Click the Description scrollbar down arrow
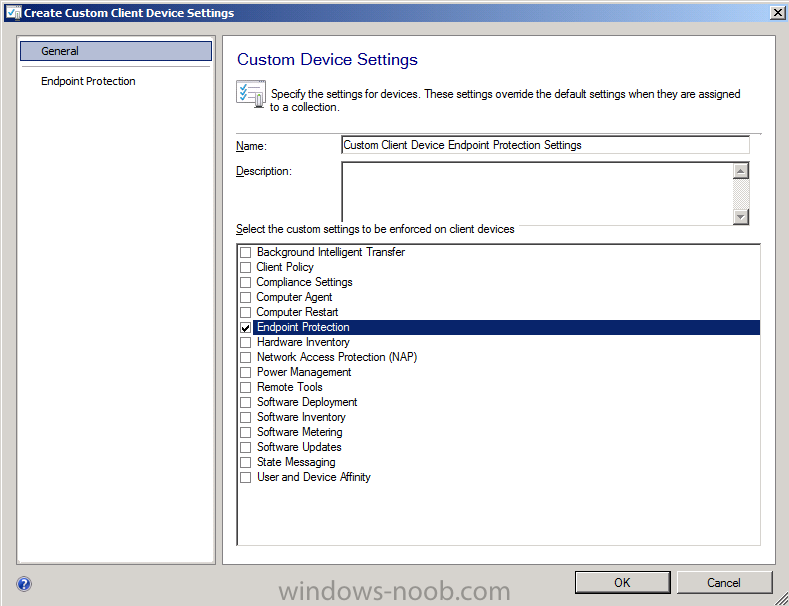The image size is (789, 606). point(741,217)
